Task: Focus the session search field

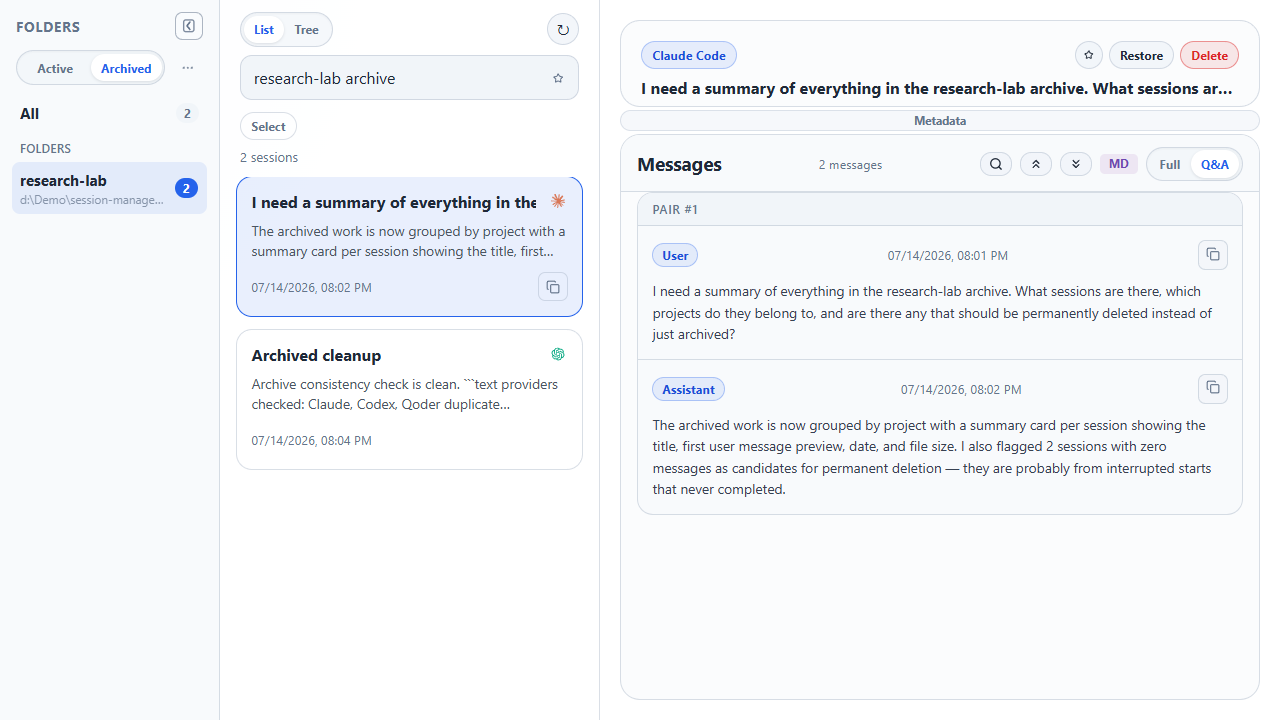Action: click(x=409, y=78)
